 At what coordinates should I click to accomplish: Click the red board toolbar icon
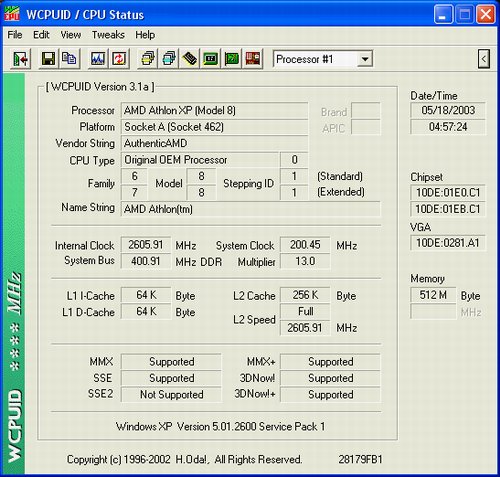[253, 59]
